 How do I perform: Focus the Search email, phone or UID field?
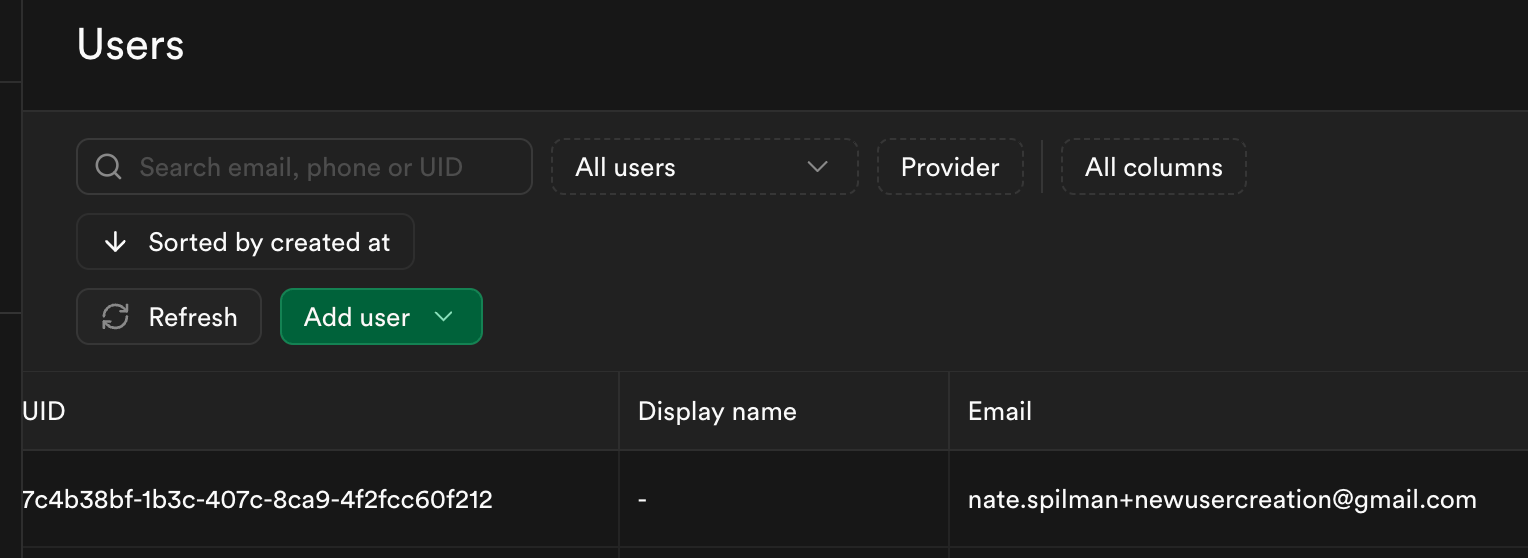[304, 167]
